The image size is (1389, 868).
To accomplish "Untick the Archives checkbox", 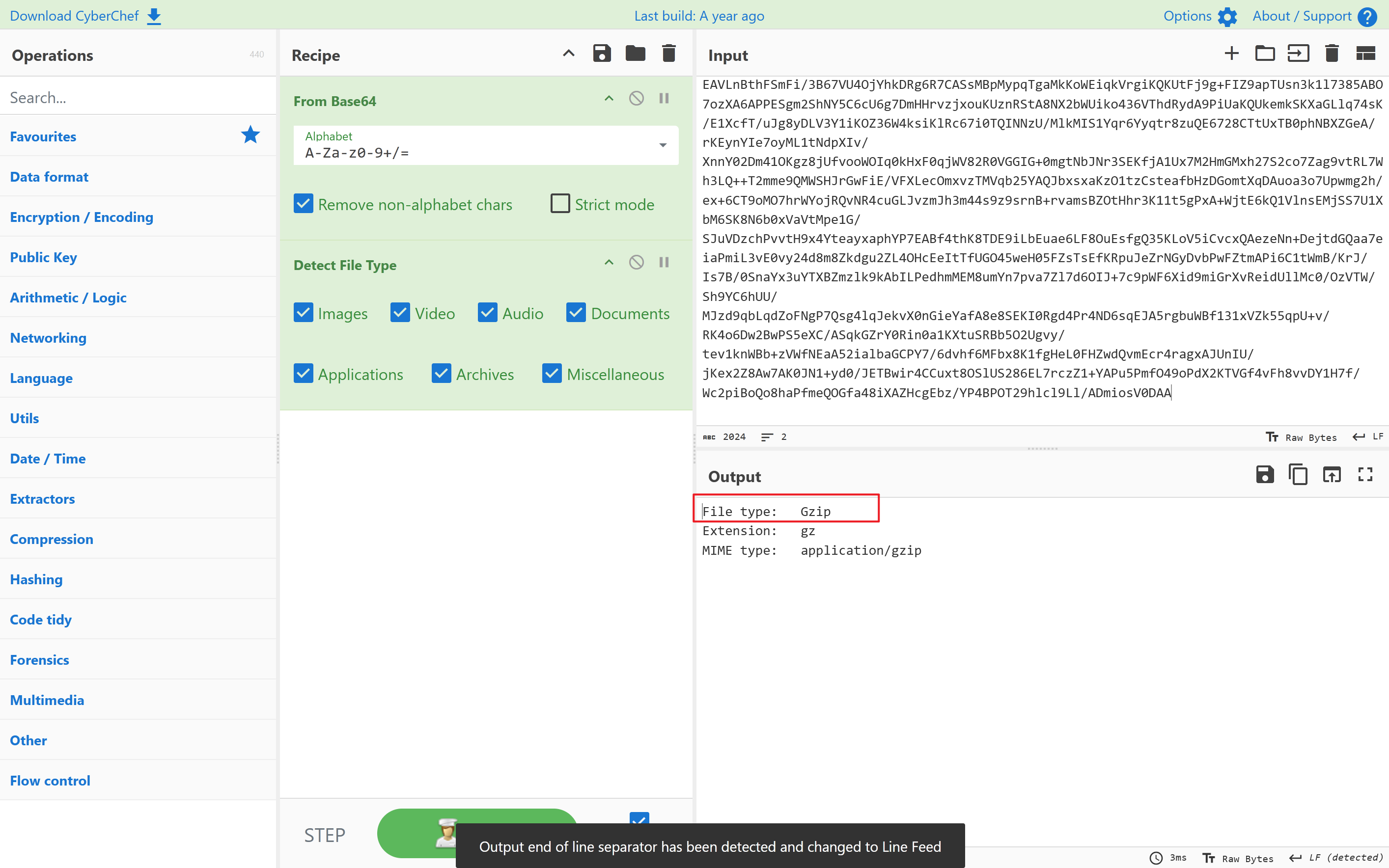I will coord(441,374).
